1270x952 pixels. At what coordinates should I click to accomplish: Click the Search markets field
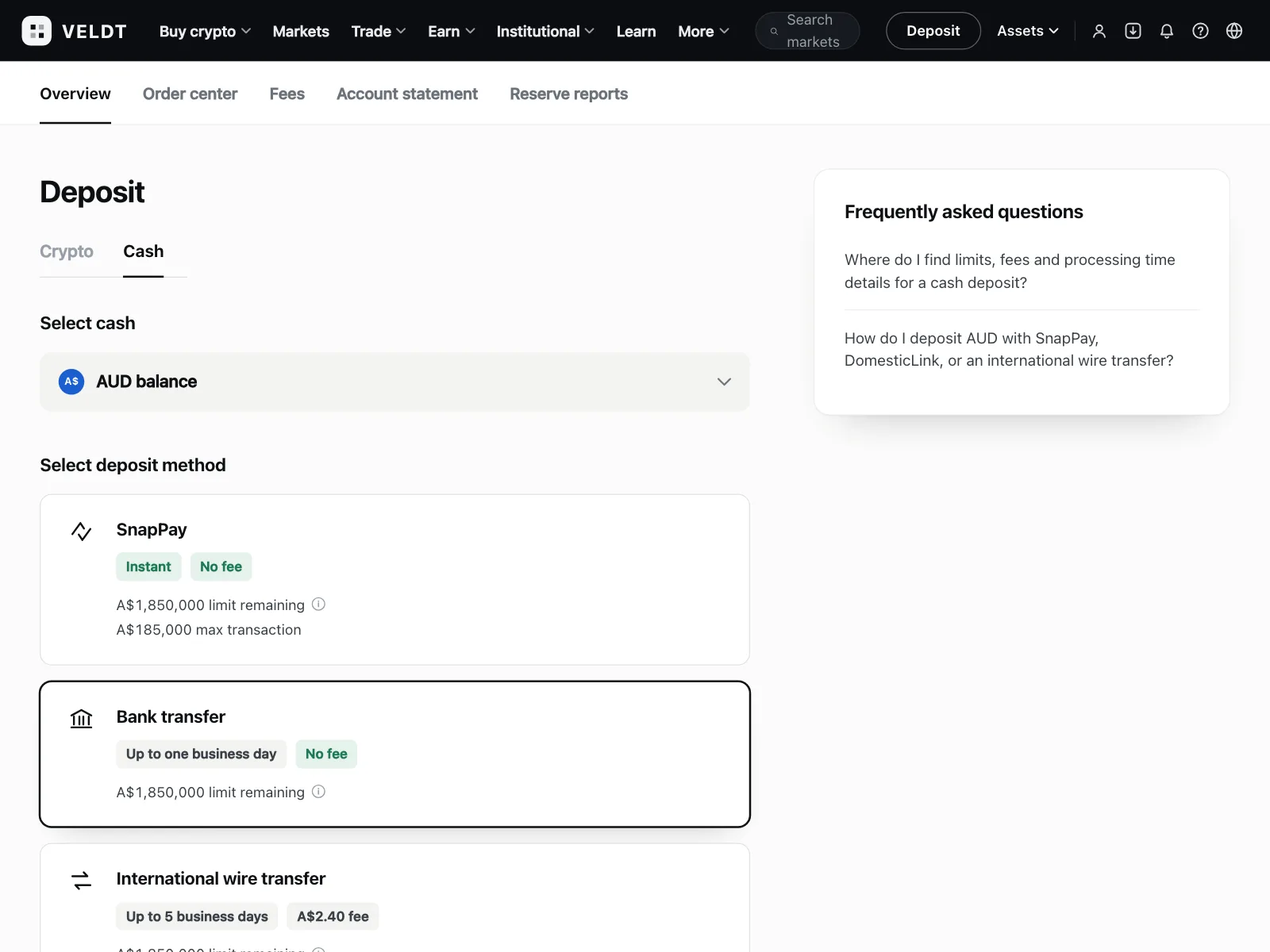(808, 31)
